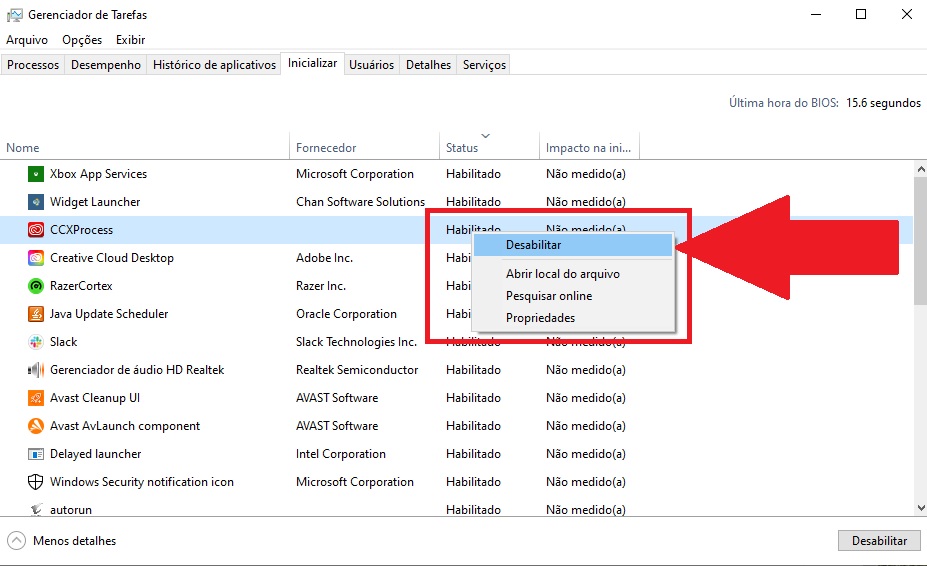
Task: Open the Histórico de aplicativos tab
Action: tap(215, 64)
